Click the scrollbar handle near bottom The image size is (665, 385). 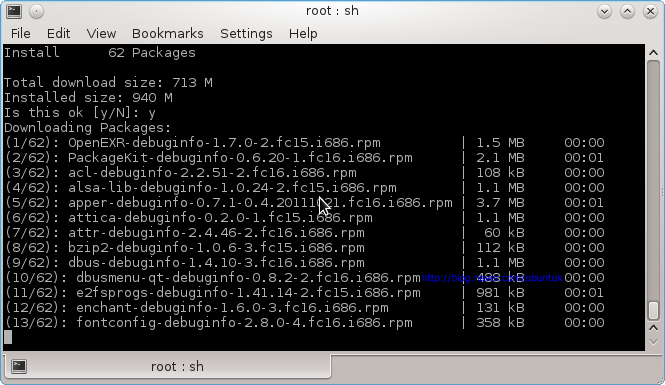654,311
